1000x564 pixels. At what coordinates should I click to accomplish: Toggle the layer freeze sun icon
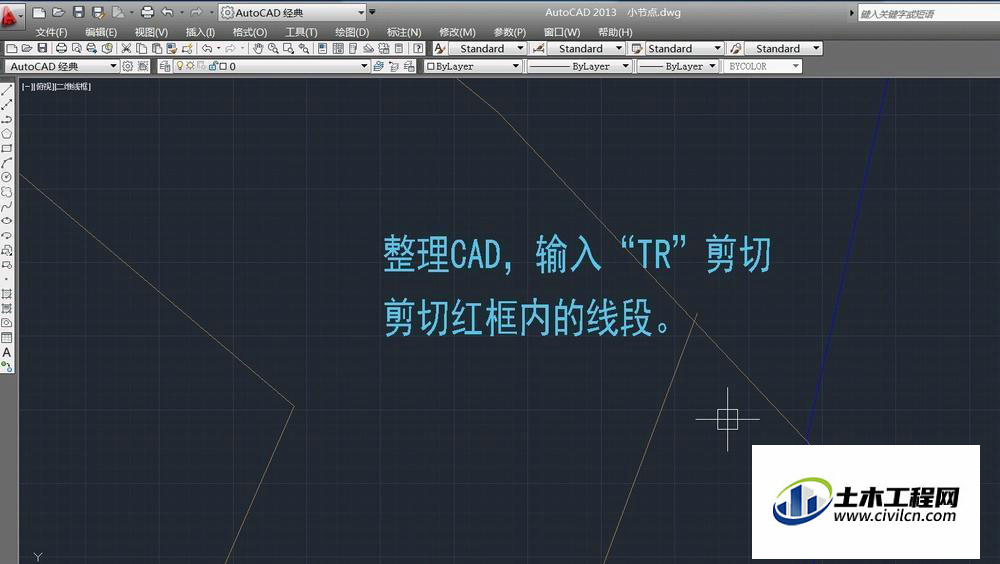pos(190,66)
